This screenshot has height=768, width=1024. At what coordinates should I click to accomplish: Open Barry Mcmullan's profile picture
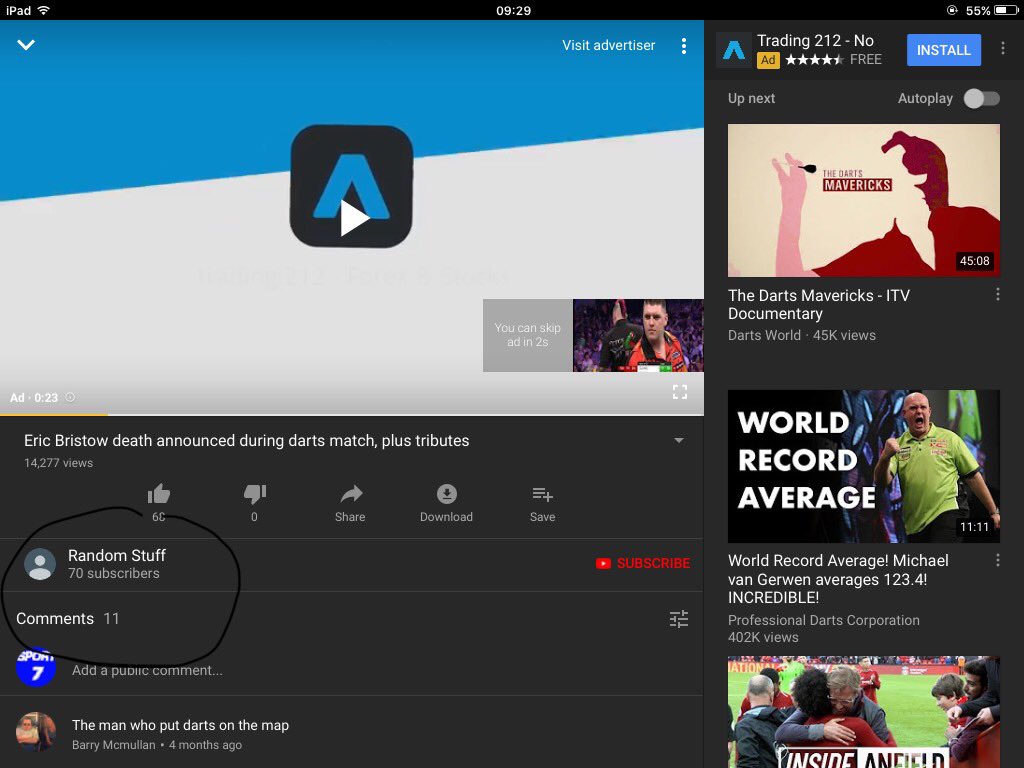[36, 731]
